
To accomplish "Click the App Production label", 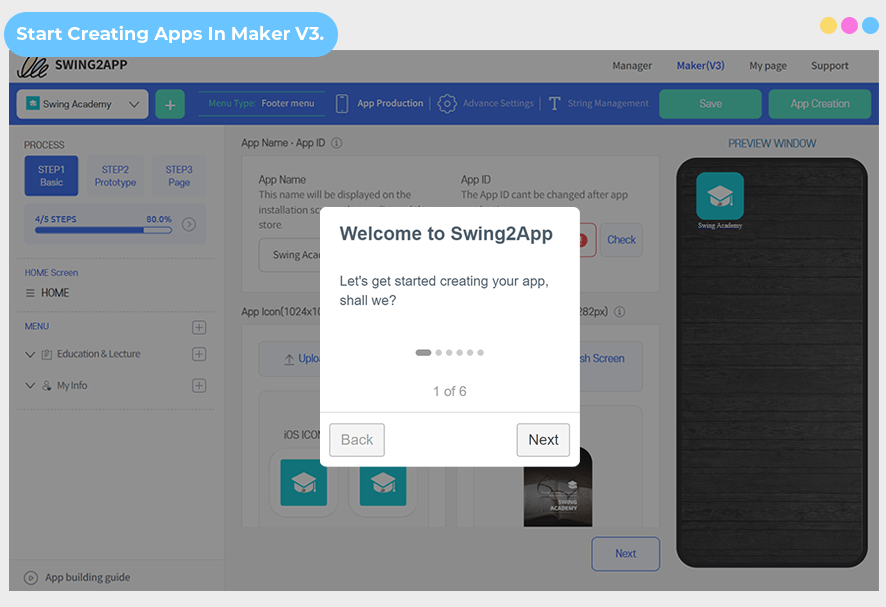I will (390, 103).
